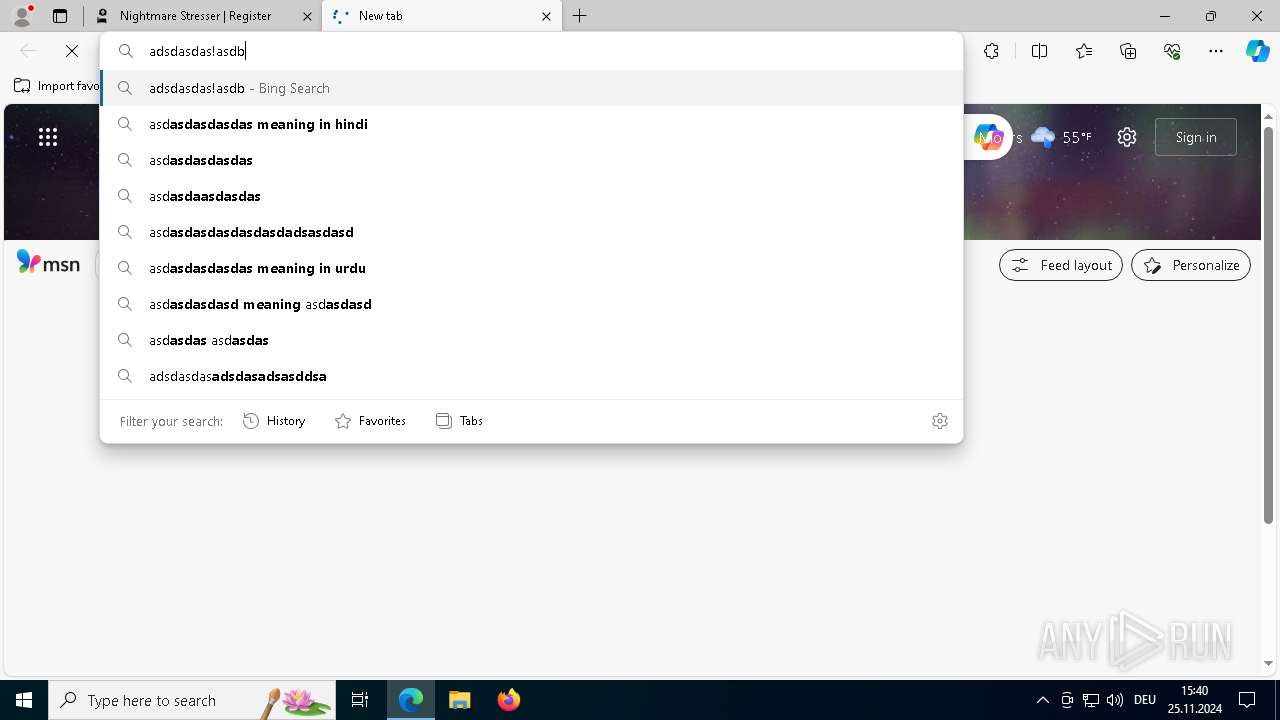This screenshot has height=720, width=1280.
Task: Choose 'asdasdaasdasdas' suggestion
Action: point(531,196)
